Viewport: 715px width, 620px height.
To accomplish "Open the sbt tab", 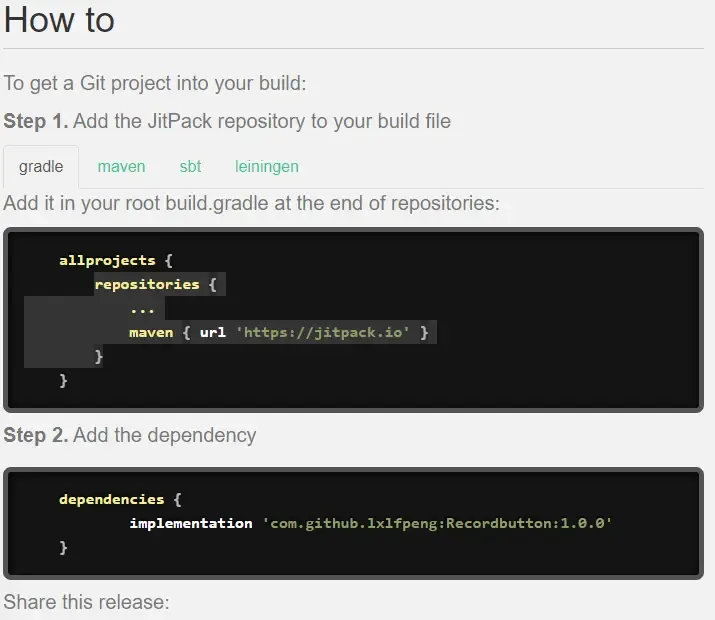I will (190, 167).
